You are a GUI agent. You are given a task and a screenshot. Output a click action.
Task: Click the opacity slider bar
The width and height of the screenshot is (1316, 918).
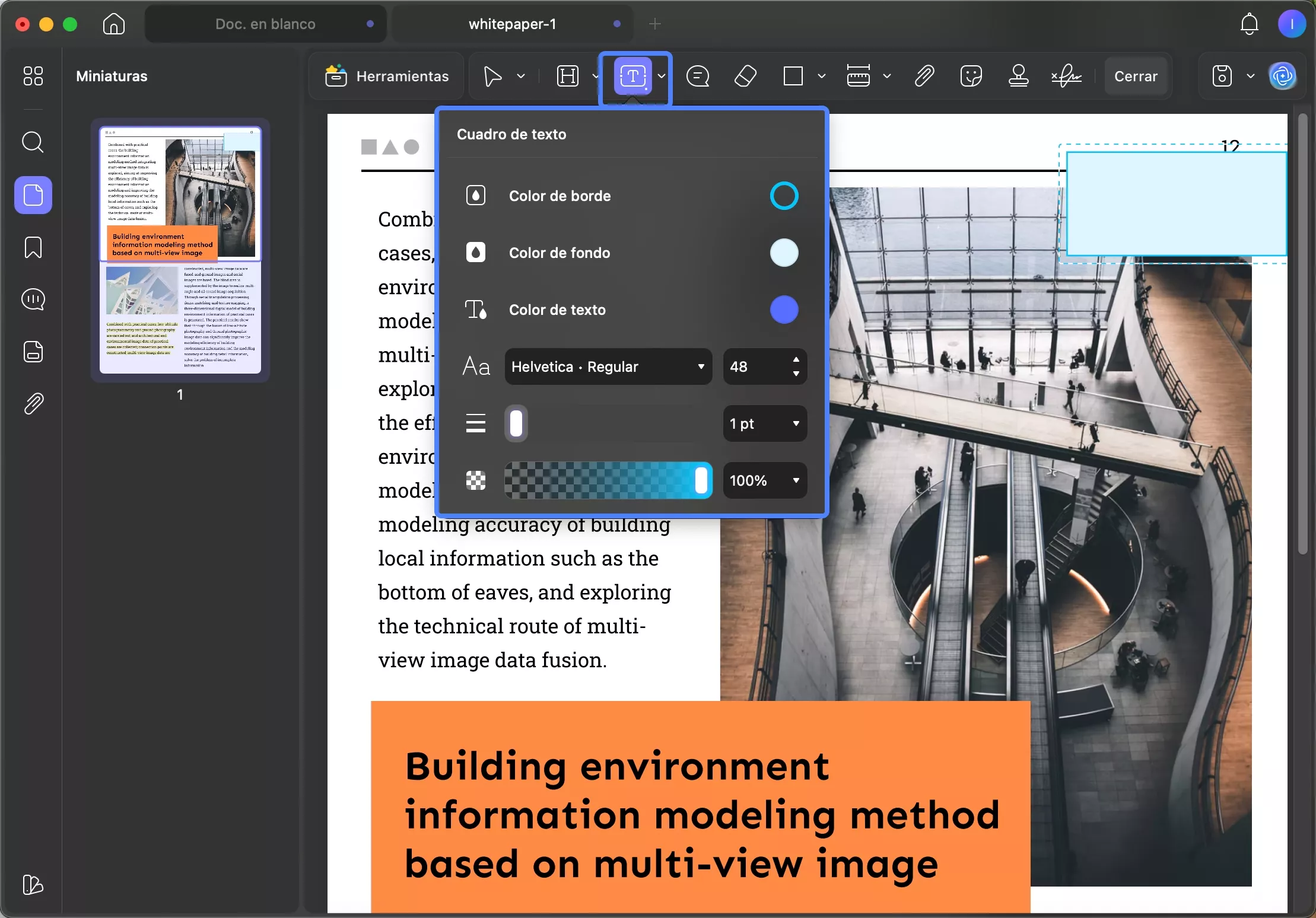pyautogui.click(x=608, y=480)
